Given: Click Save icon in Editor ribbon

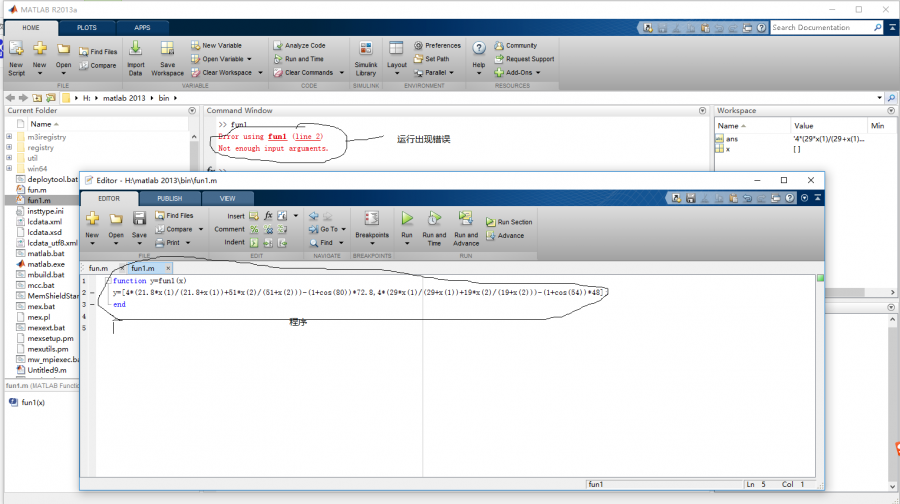Looking at the screenshot, I should [x=139, y=219].
